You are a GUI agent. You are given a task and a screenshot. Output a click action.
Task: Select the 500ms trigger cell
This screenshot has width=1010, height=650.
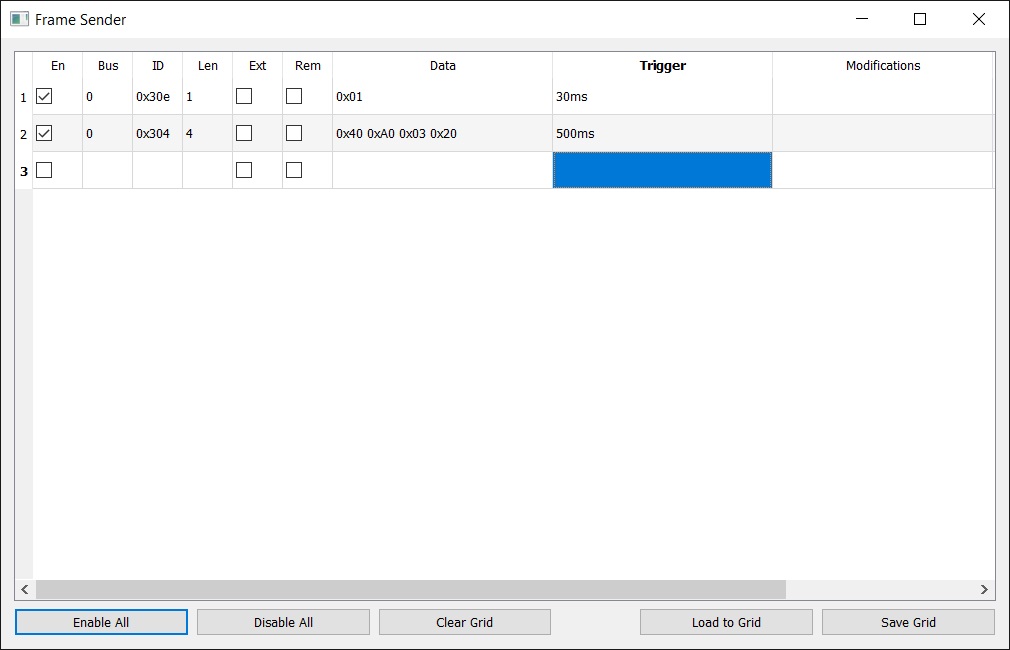(662, 133)
